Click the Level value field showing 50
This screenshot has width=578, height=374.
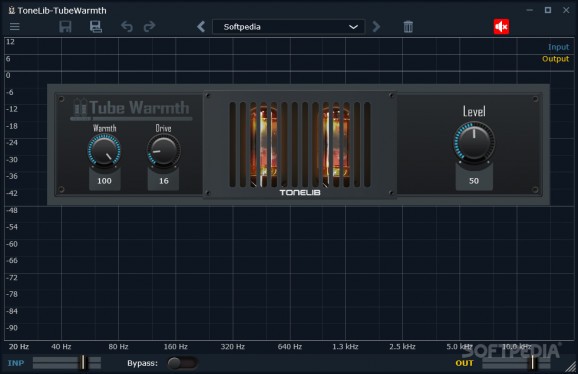tap(474, 181)
